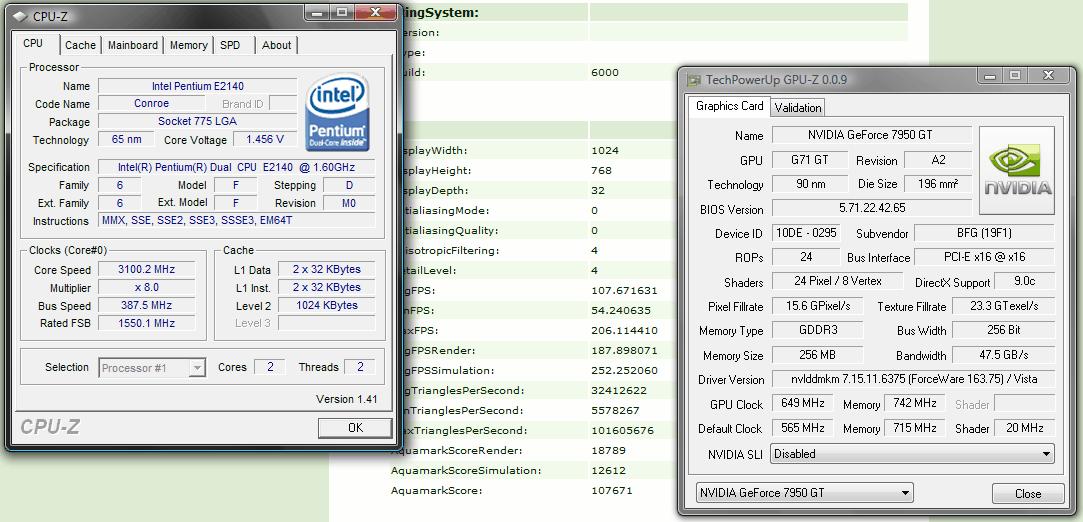This screenshot has height=522, width=1083.
Task: Click the Device ID value 10DE - 0295
Action: tap(806, 233)
